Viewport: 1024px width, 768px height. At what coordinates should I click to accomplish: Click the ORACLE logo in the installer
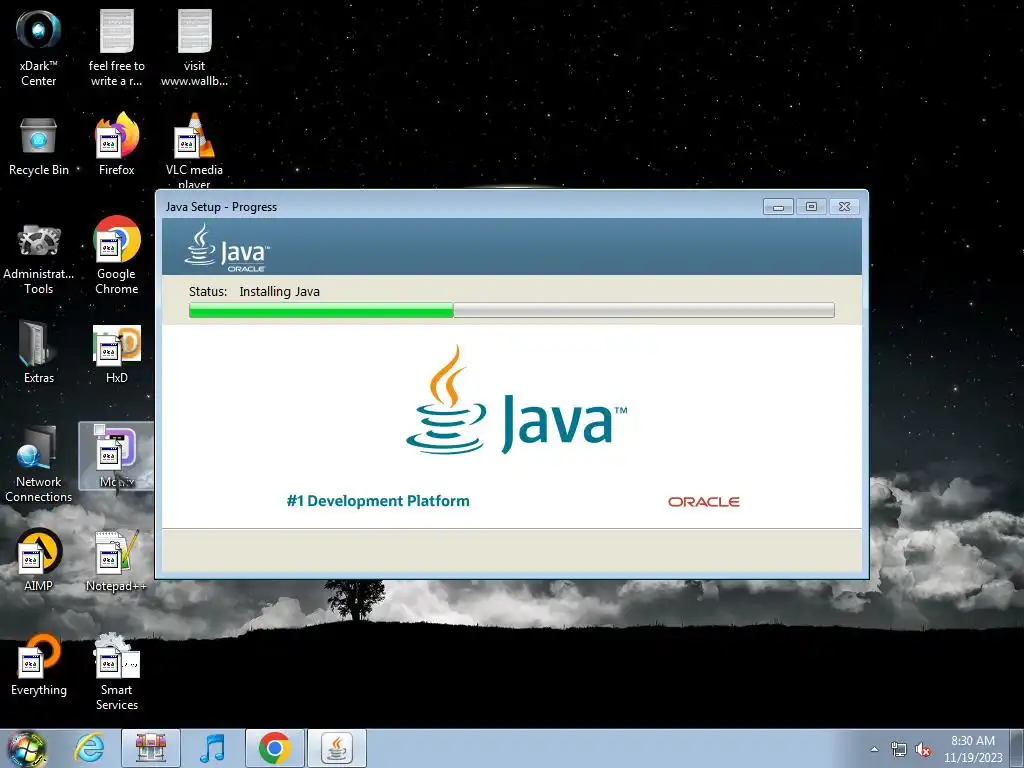pyautogui.click(x=703, y=502)
